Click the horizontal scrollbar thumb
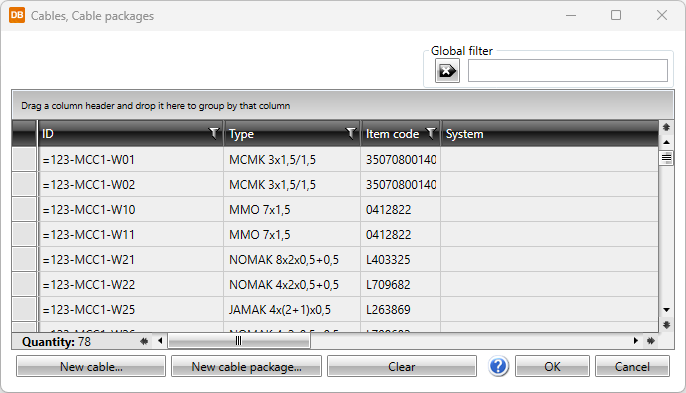This screenshot has width=686, height=393. (x=239, y=341)
